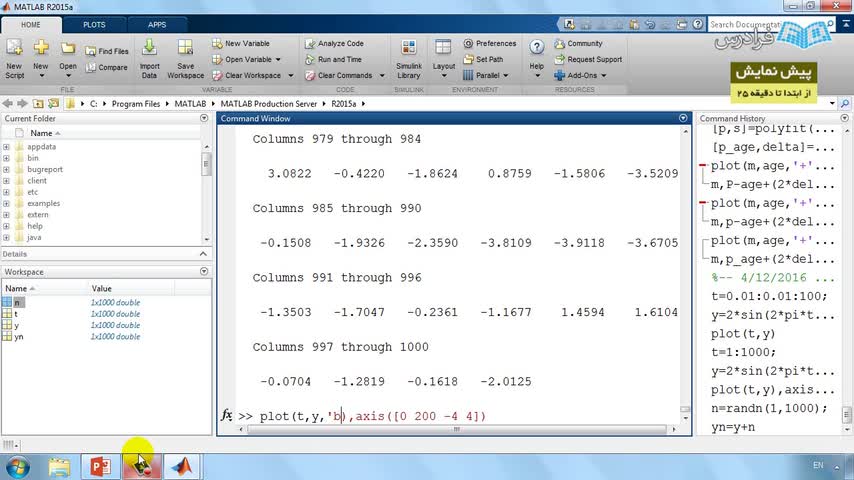854x480 pixels.
Task: Open the Command History actions menu
Action: tap(844, 118)
